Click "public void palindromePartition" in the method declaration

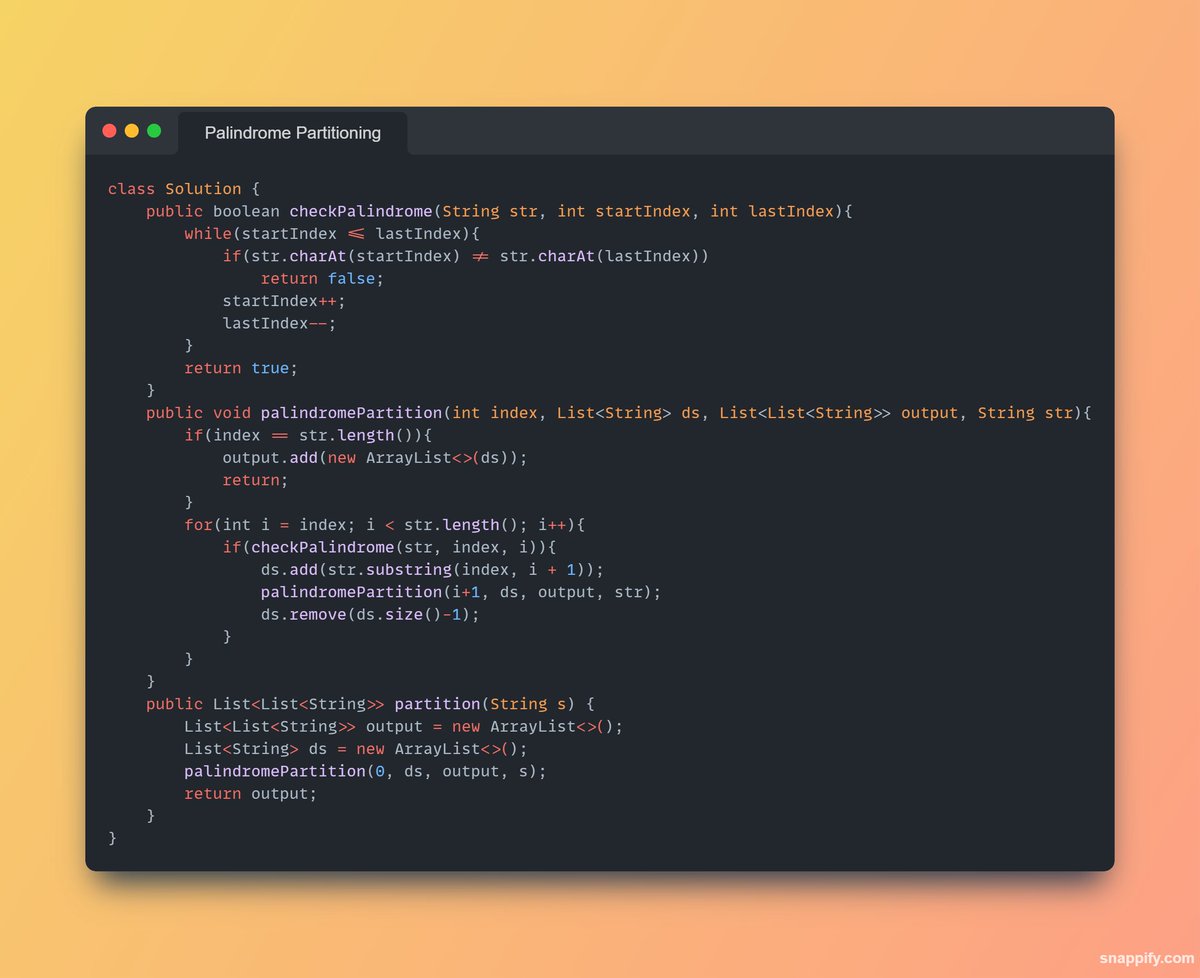(x=294, y=413)
